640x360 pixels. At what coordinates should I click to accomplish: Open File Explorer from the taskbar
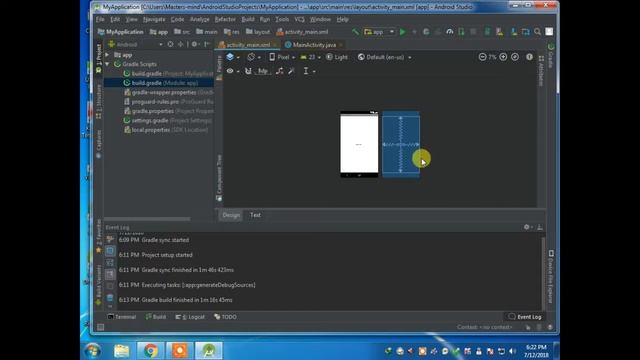coord(122,350)
